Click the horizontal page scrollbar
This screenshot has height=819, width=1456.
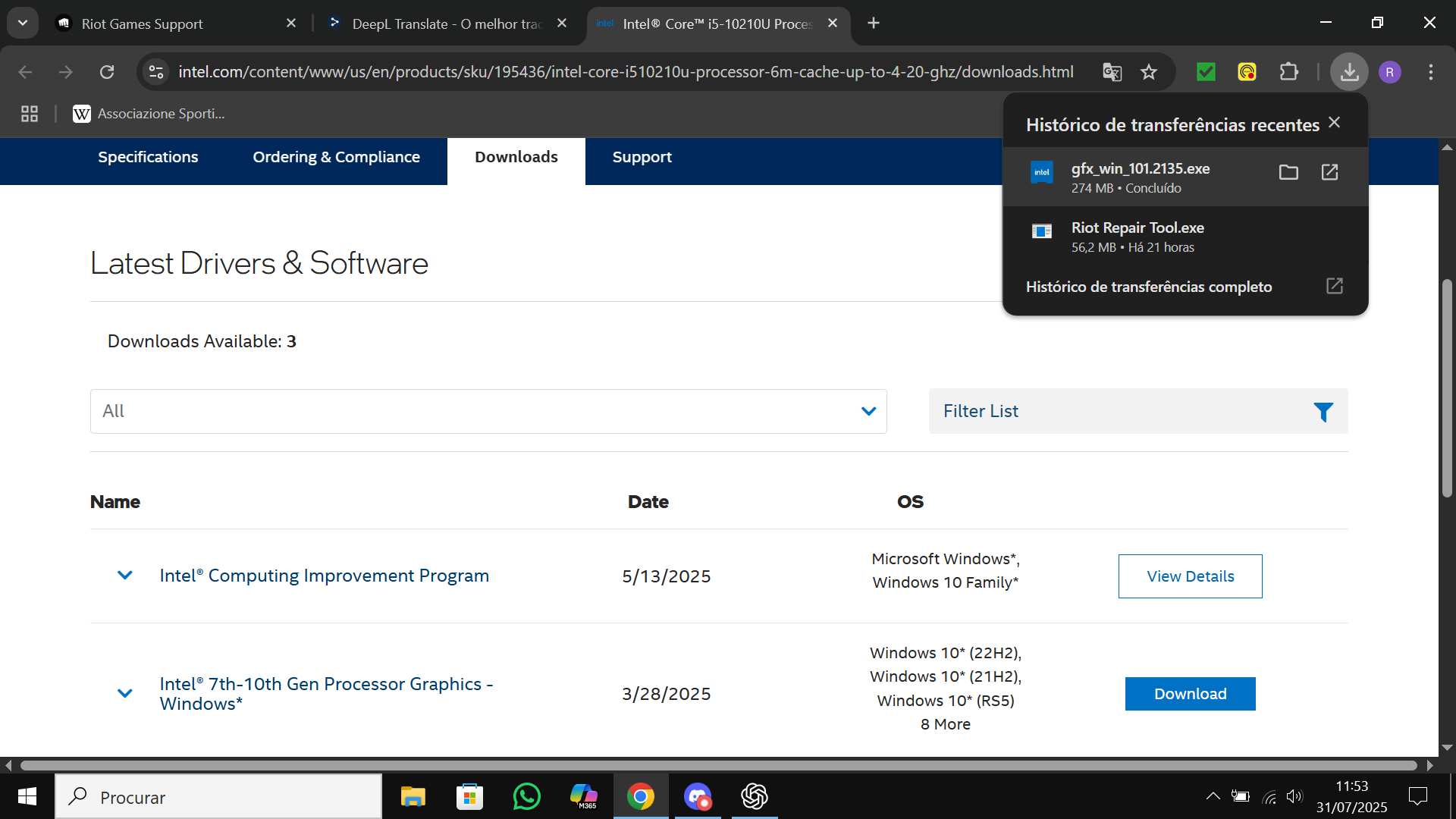[719, 766]
